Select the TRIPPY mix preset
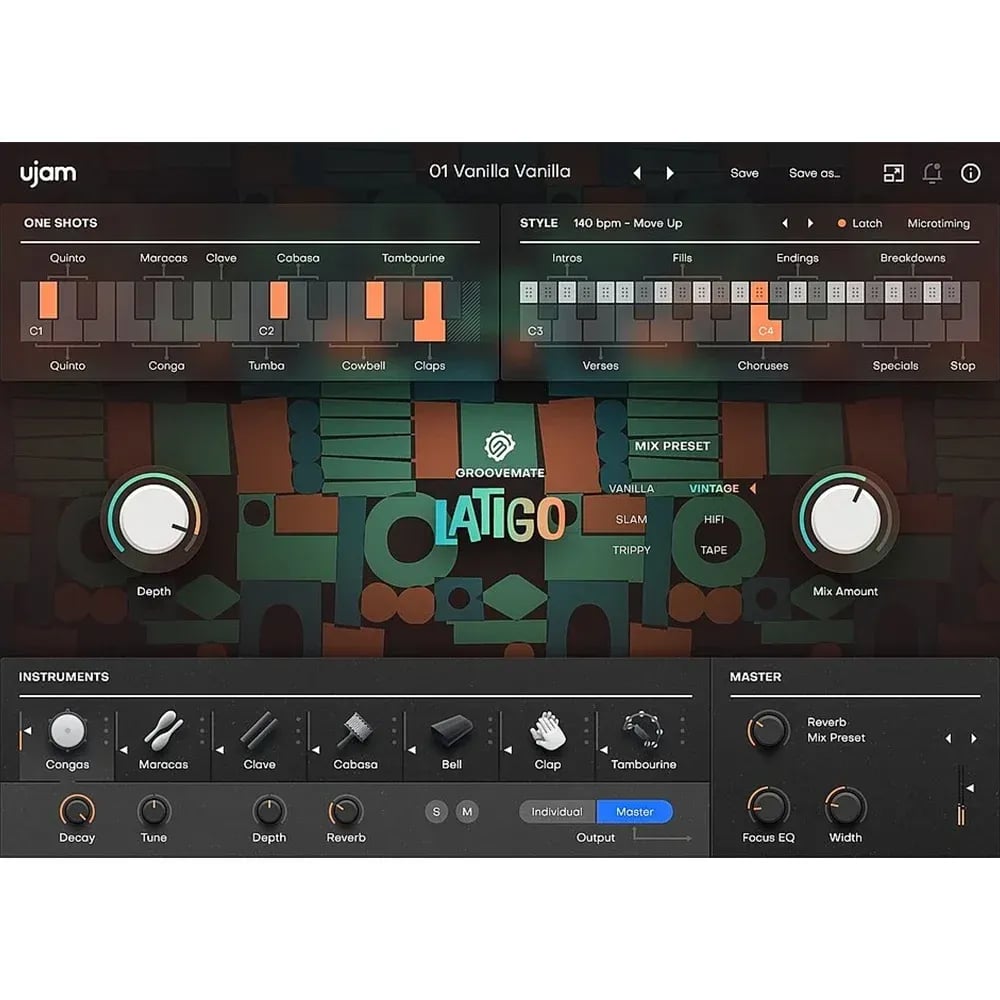 631,550
